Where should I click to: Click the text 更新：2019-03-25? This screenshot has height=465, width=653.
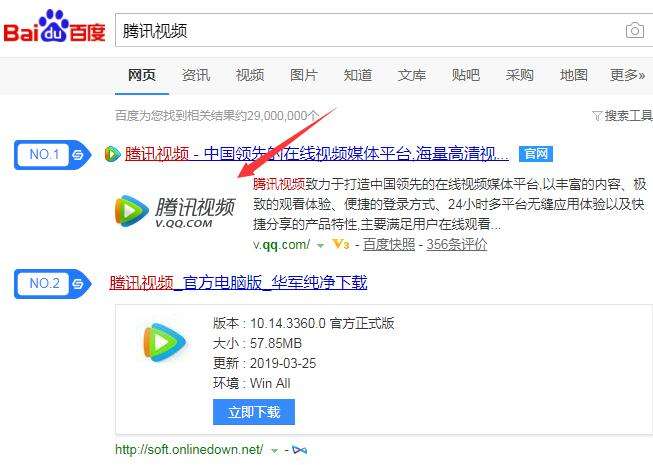click(264, 363)
